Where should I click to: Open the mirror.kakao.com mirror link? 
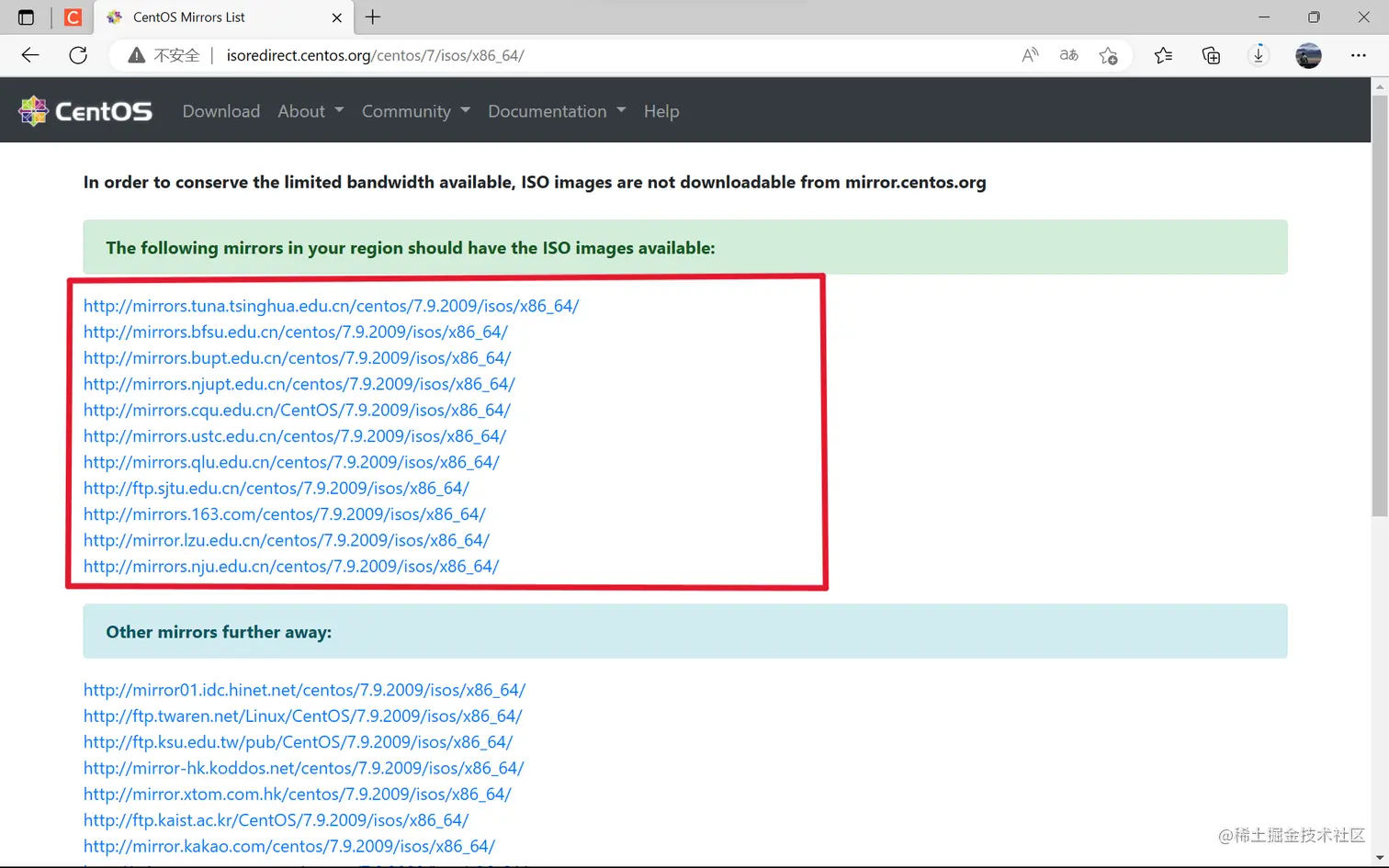(x=288, y=846)
